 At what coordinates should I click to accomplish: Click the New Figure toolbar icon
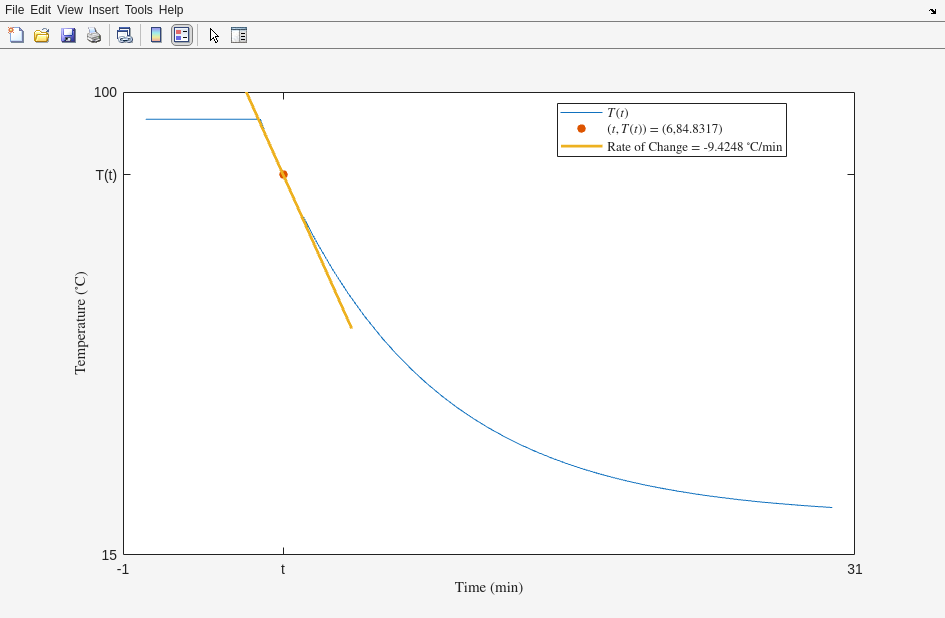(16, 35)
